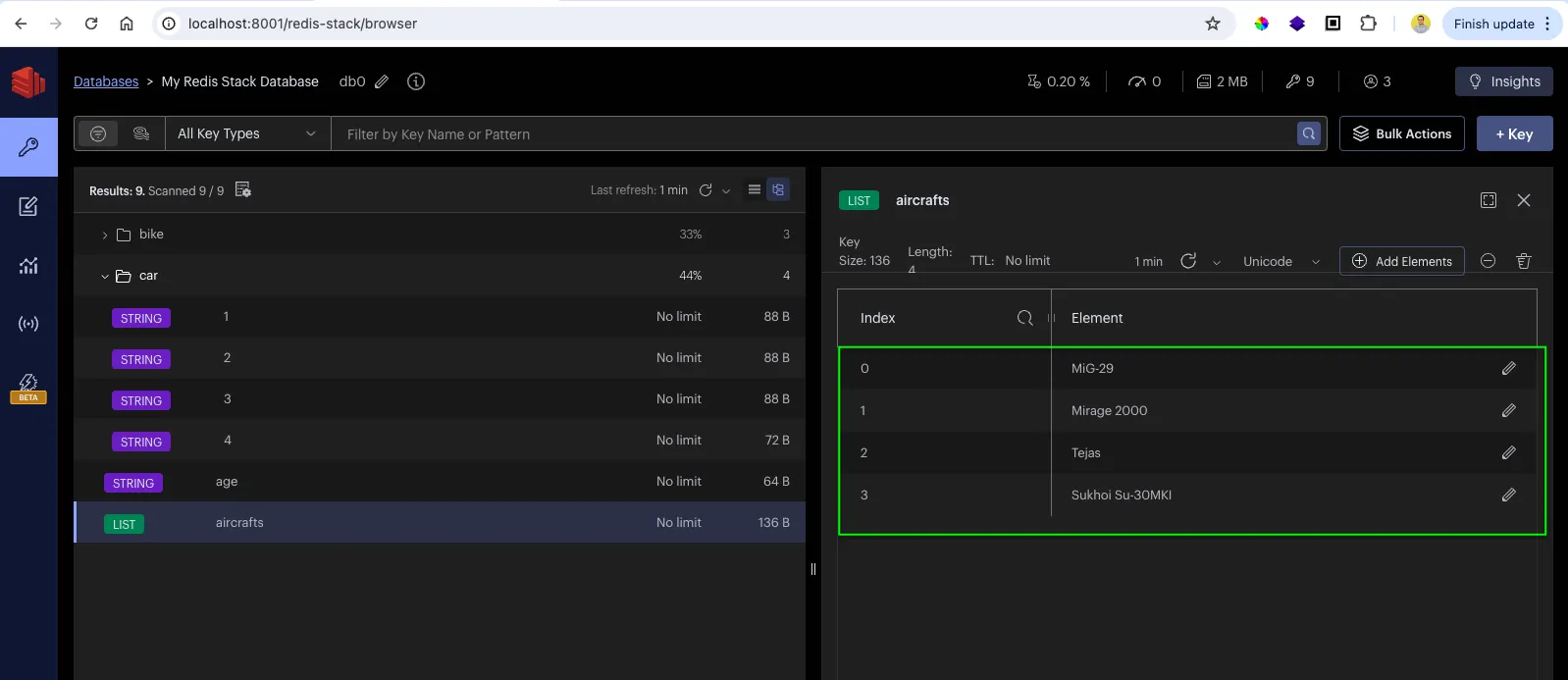1568x680 pixels.
Task: Click the connected clients 3 stat
Action: [1378, 81]
